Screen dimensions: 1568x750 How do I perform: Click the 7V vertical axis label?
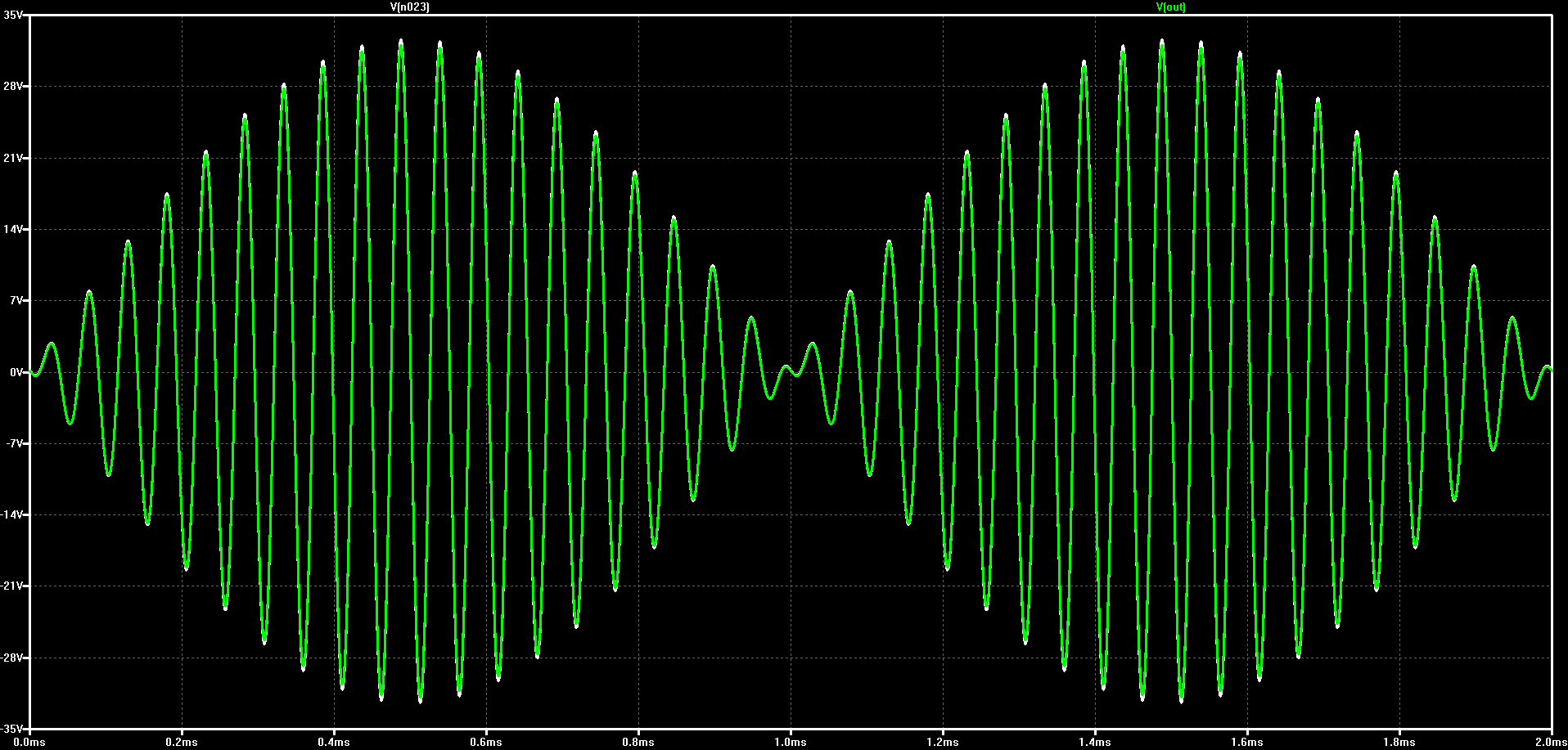tap(16, 301)
